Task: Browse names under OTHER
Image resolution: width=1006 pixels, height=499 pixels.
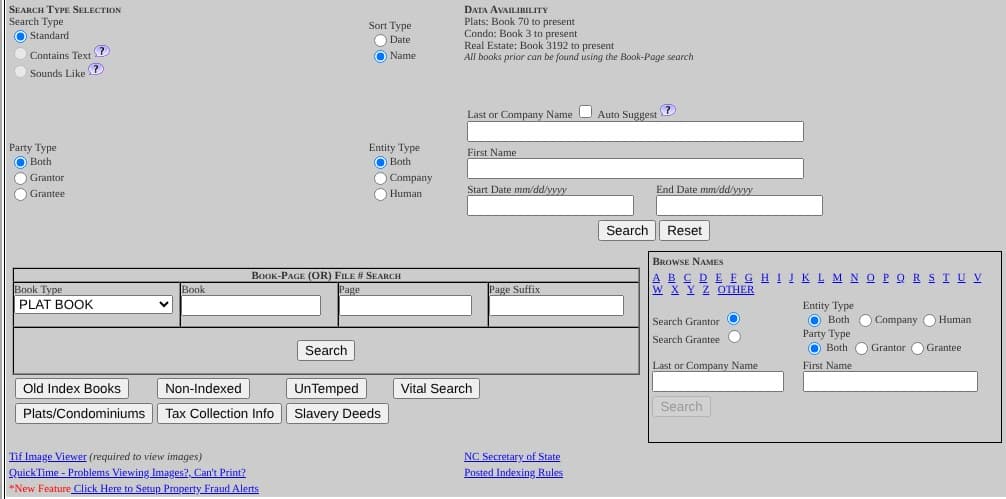Action: point(736,290)
